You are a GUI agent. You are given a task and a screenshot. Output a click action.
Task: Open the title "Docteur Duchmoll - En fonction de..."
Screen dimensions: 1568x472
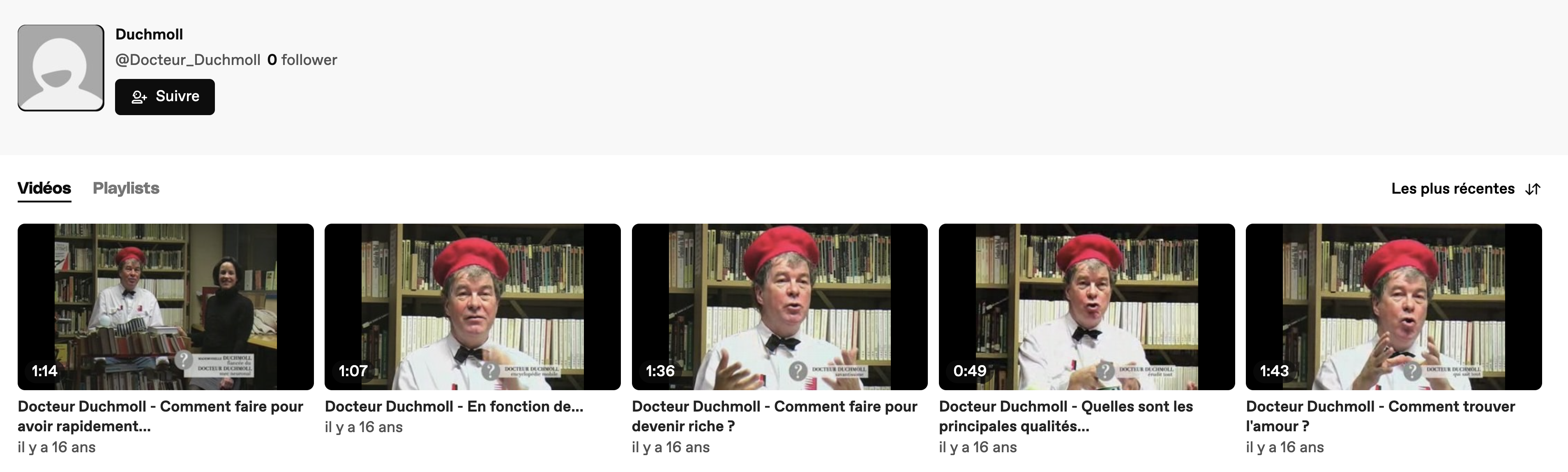tap(454, 407)
